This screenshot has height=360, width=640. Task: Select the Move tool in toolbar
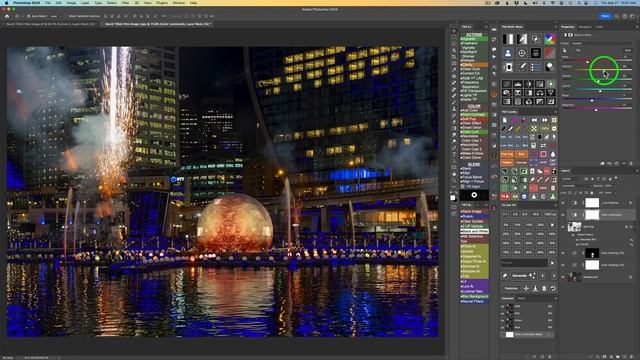coord(454,31)
